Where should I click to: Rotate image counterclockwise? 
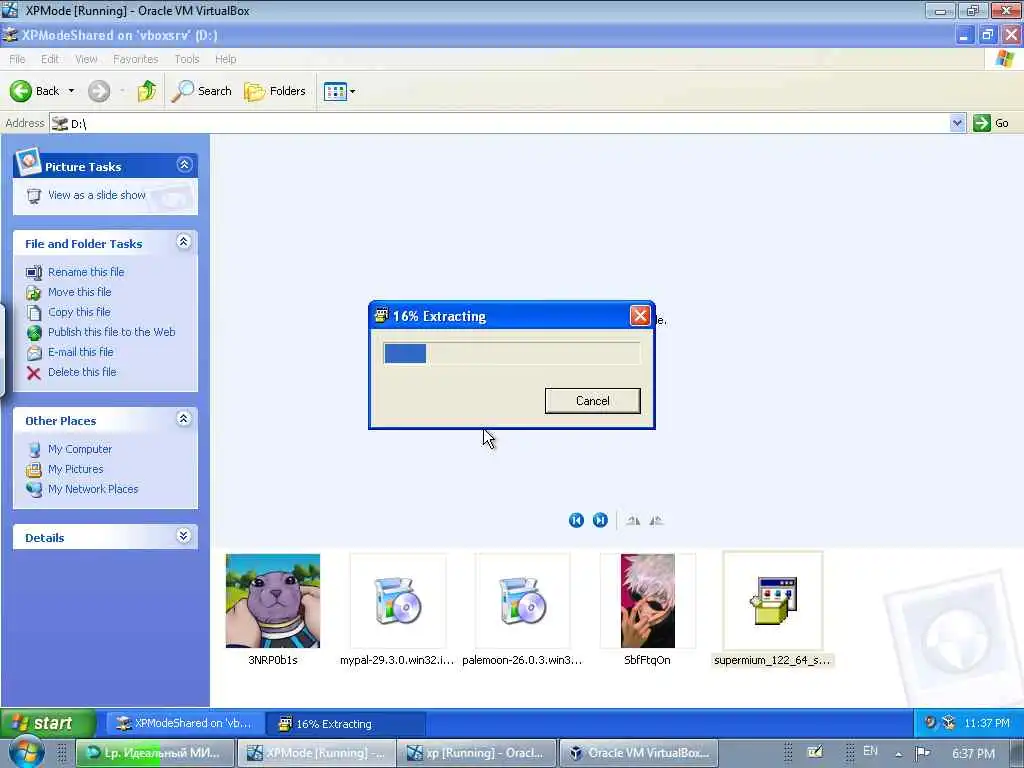tap(656, 520)
